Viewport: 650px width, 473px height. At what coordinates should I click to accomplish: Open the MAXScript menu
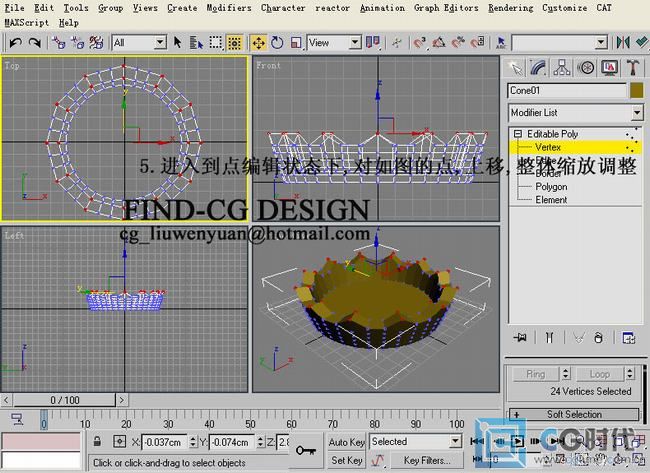pos(27,23)
